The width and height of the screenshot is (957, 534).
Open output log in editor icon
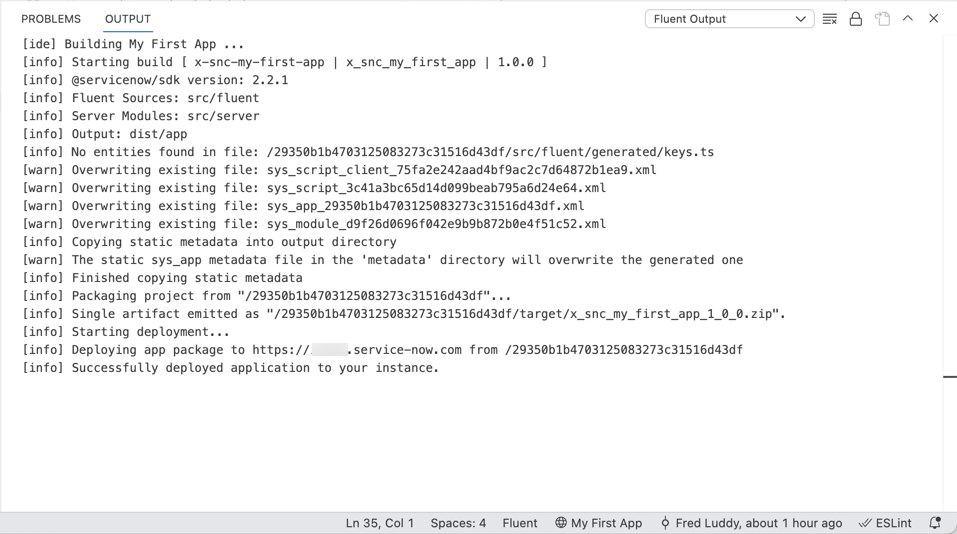[883, 19]
